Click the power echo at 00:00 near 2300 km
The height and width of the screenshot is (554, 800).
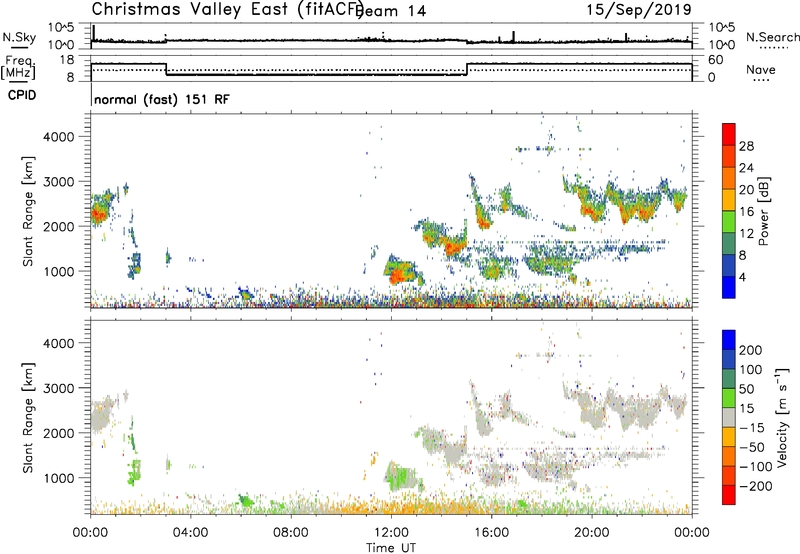(98, 212)
